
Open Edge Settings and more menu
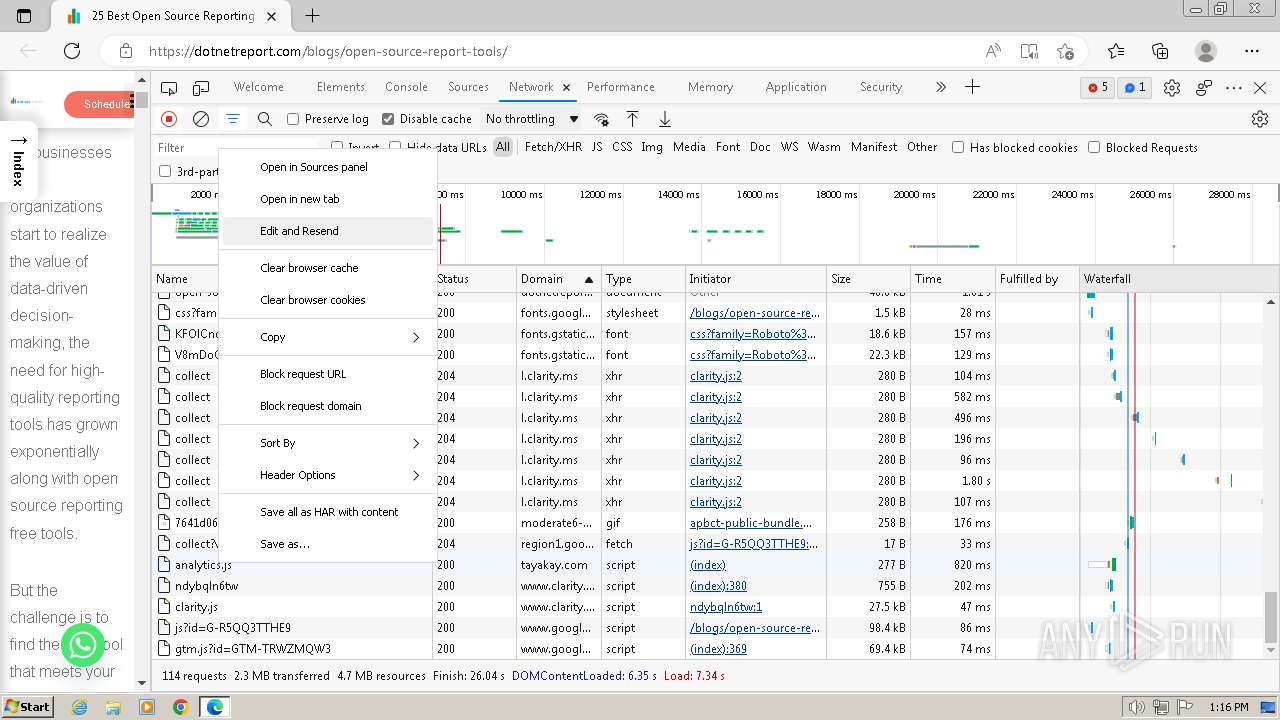click(1252, 51)
